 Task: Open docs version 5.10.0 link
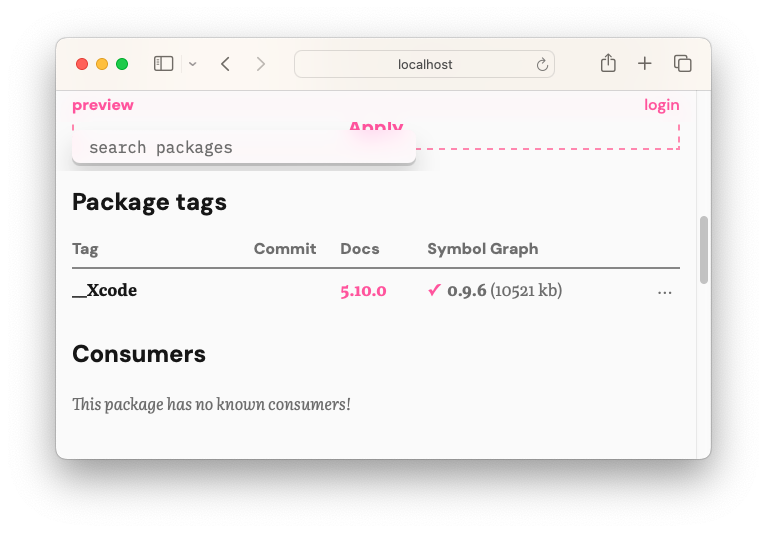coord(363,291)
